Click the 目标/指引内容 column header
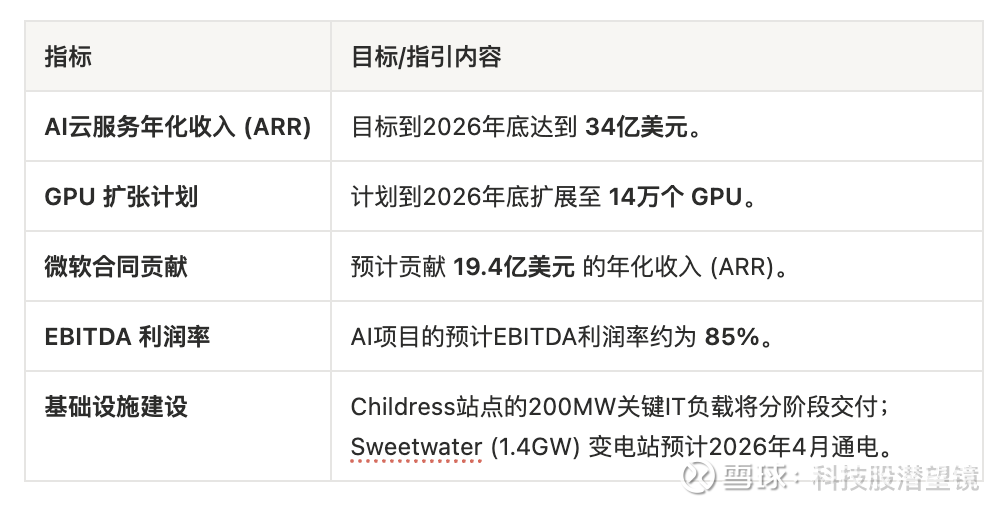 point(426,57)
